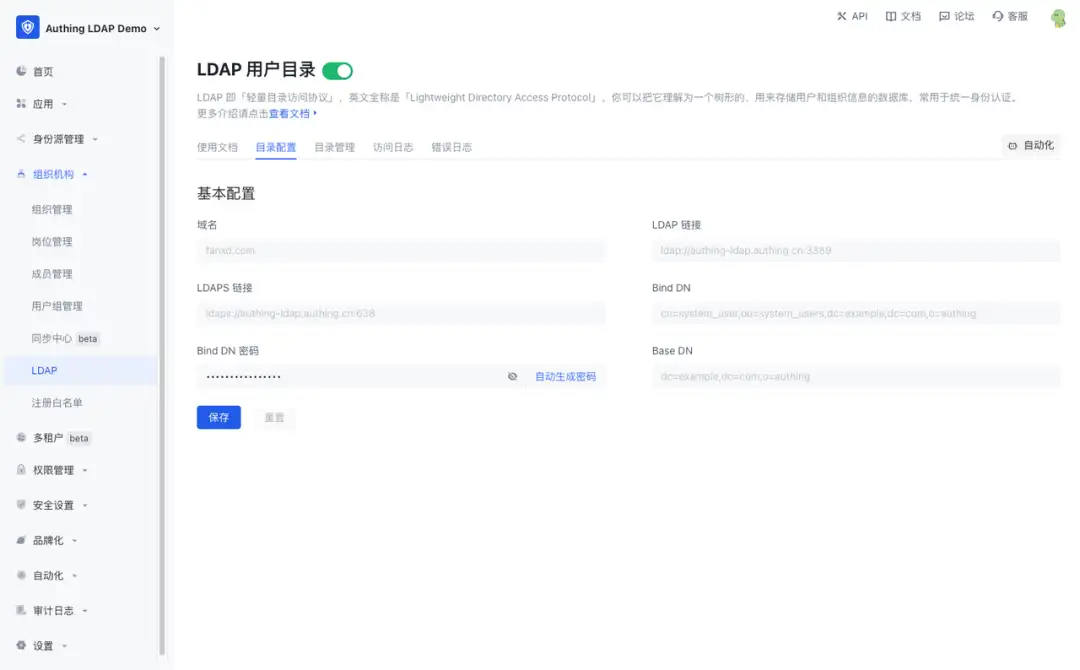Click the 论坛 chat icon in header
The height and width of the screenshot is (670, 1080).
(x=944, y=16)
